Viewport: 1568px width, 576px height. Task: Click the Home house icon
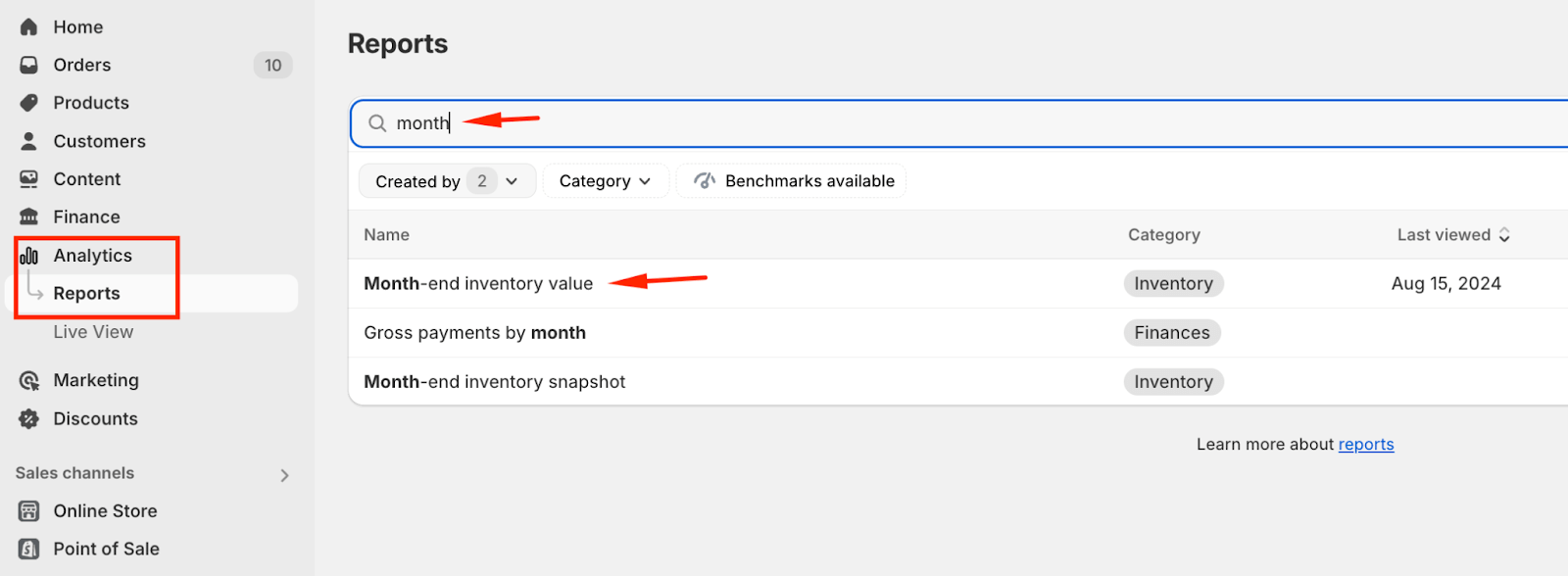29,27
